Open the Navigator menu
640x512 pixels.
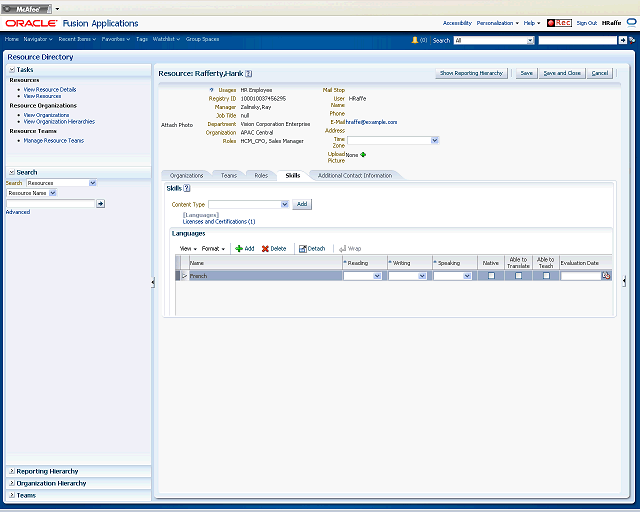tap(38, 39)
